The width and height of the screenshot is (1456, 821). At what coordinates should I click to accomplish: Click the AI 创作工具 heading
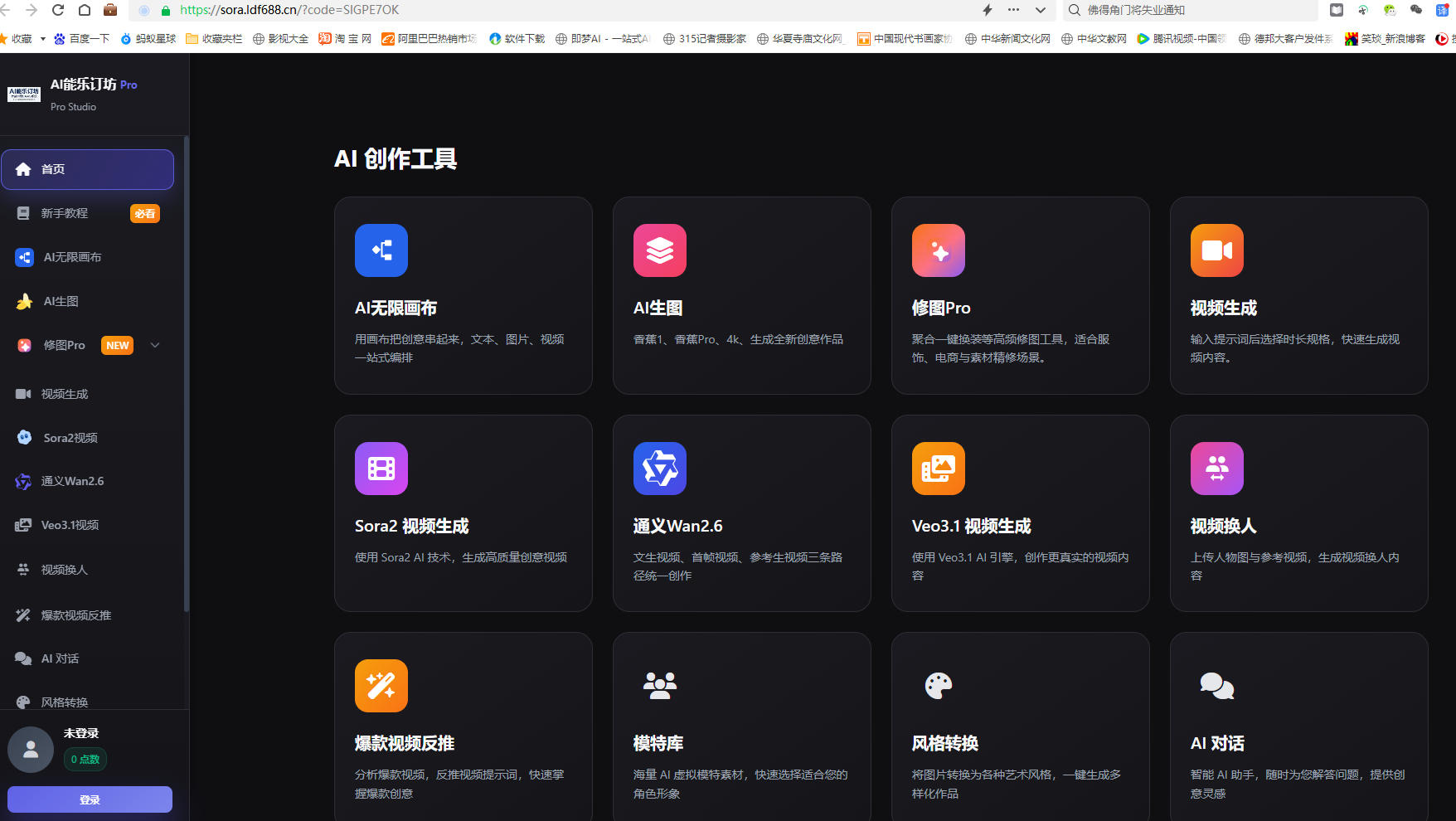coord(396,158)
